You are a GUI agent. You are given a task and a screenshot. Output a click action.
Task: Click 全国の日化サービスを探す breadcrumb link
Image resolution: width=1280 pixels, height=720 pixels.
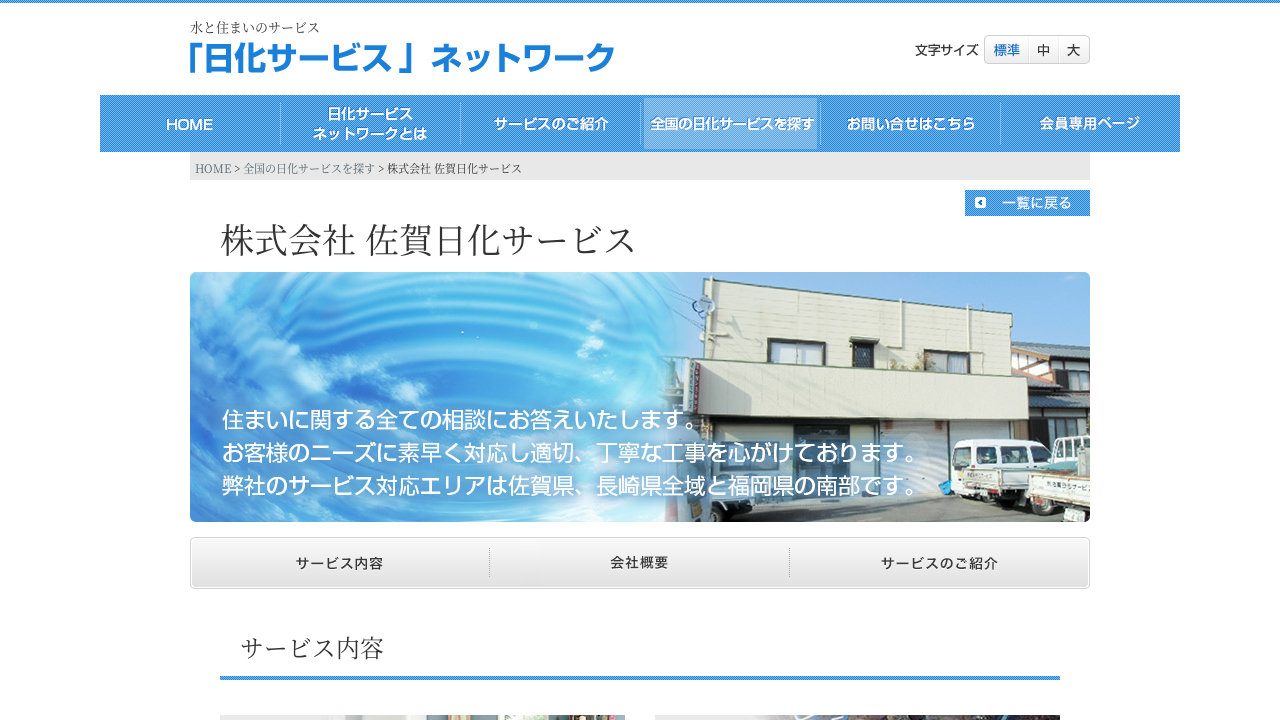tap(309, 169)
